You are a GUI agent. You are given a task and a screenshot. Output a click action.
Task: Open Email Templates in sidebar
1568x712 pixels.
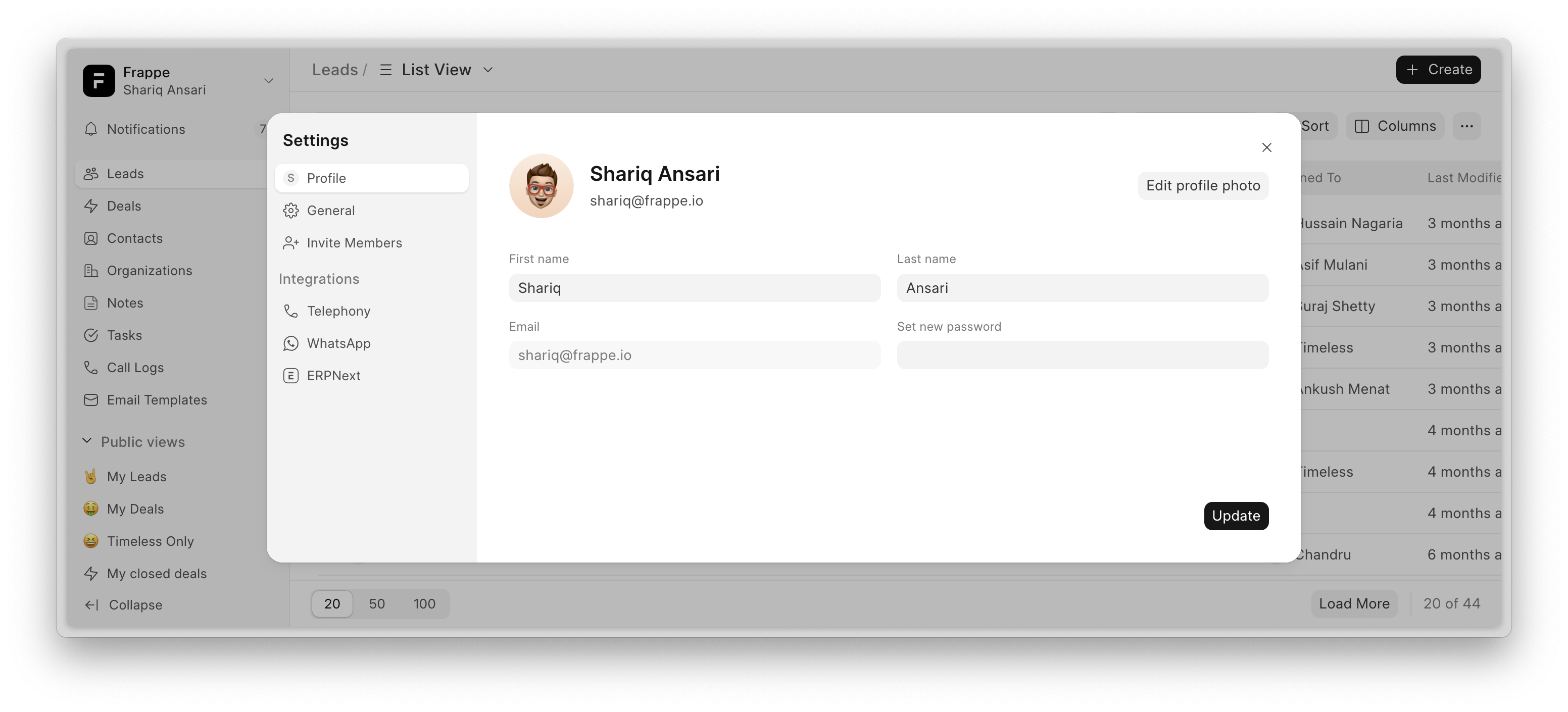click(157, 400)
